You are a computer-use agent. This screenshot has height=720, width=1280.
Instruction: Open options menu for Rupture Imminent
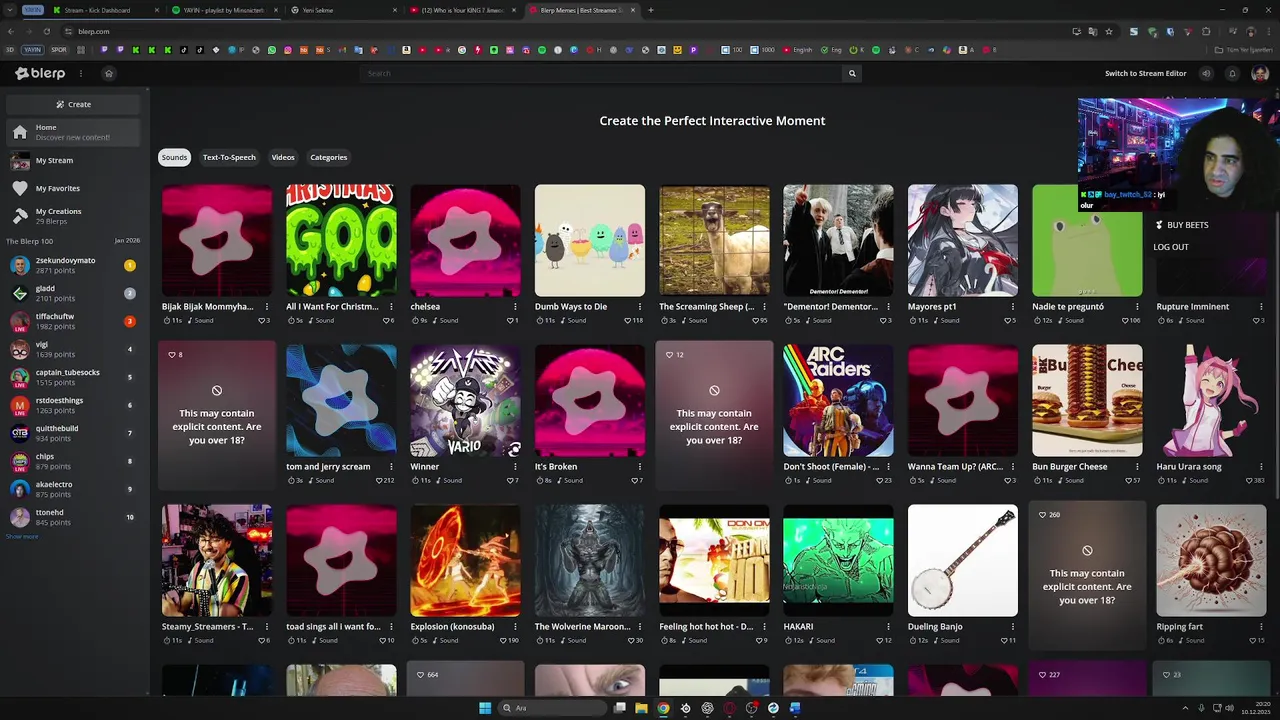tap(1261, 307)
